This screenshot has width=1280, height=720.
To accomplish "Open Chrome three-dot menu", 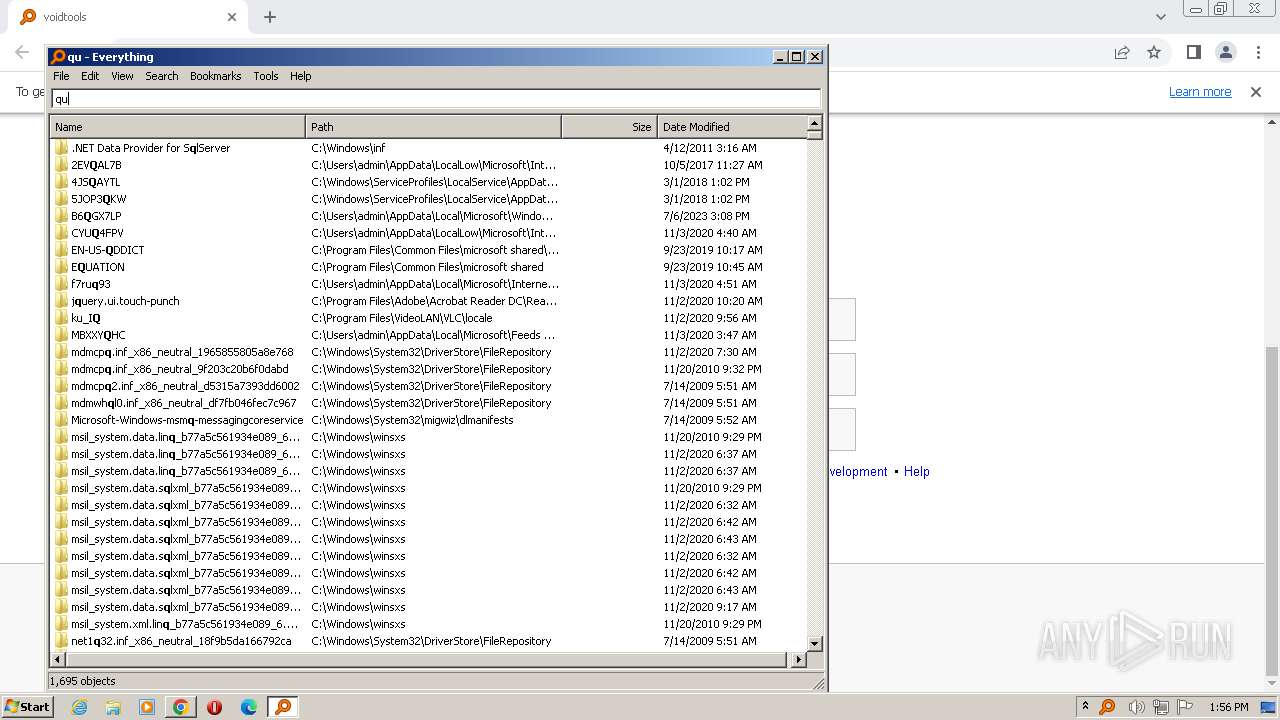I will pos(1258,52).
